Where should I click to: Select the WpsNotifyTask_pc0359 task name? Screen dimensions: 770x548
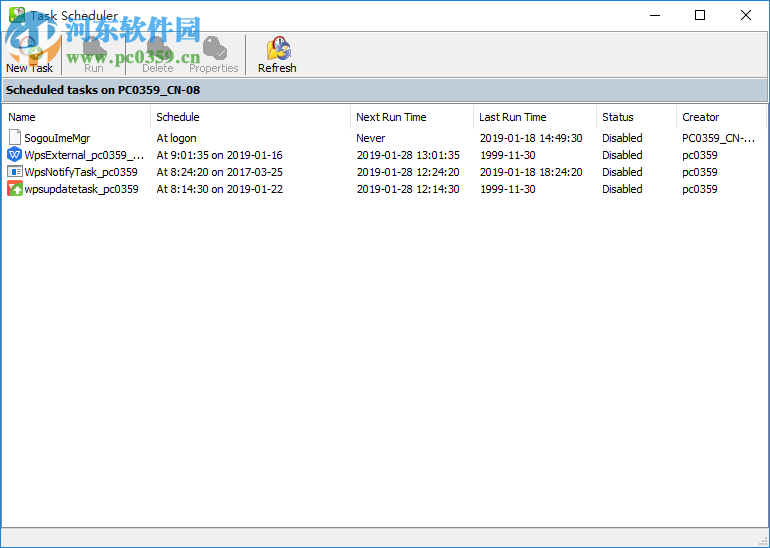(x=81, y=172)
